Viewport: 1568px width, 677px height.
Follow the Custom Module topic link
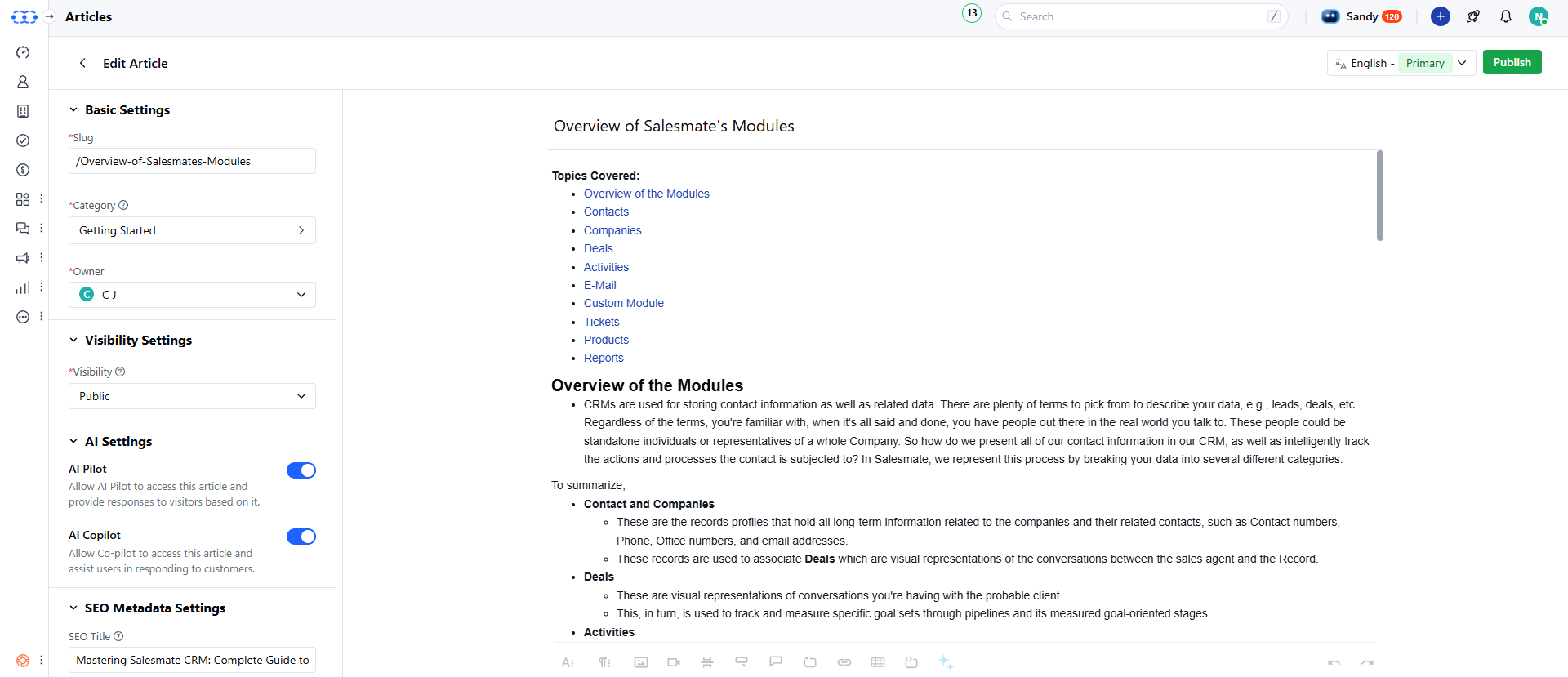click(623, 303)
